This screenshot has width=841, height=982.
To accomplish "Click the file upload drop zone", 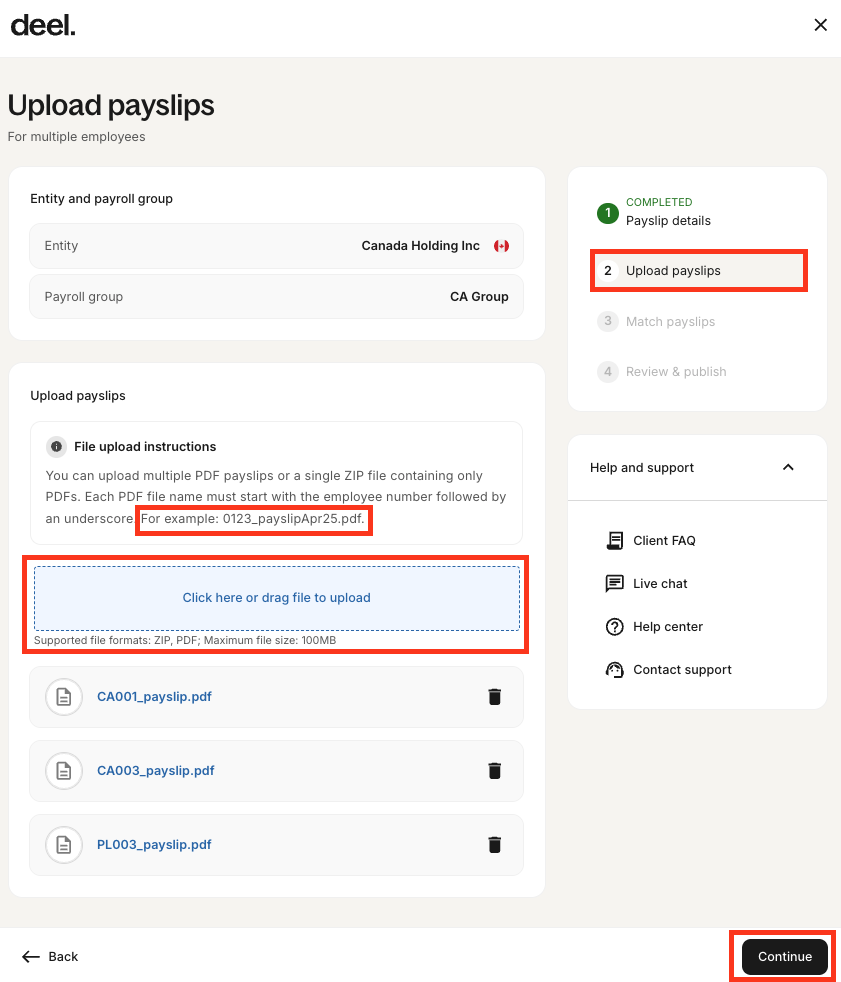I will coord(276,598).
